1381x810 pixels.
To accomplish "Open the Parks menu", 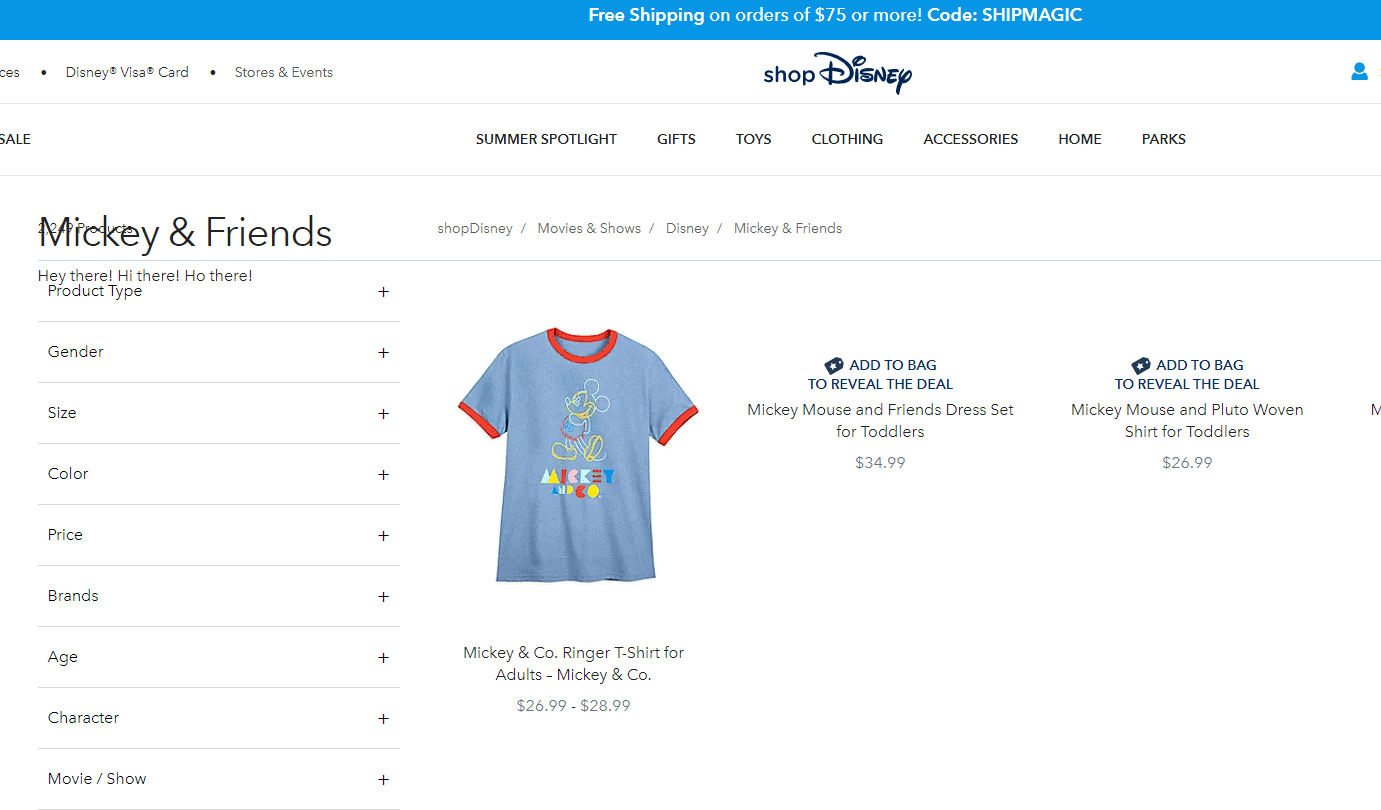I will click(1164, 139).
